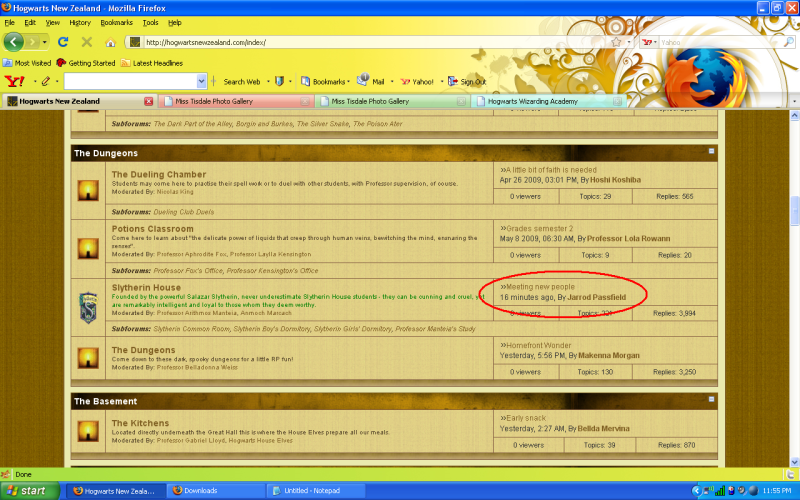Reload the page with the refresh icon

tap(63, 42)
